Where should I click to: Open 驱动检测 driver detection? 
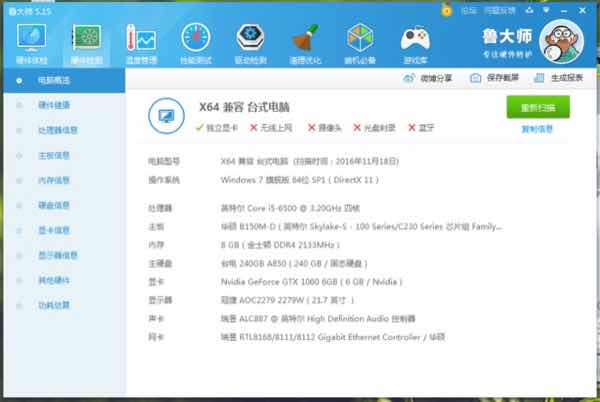point(250,43)
